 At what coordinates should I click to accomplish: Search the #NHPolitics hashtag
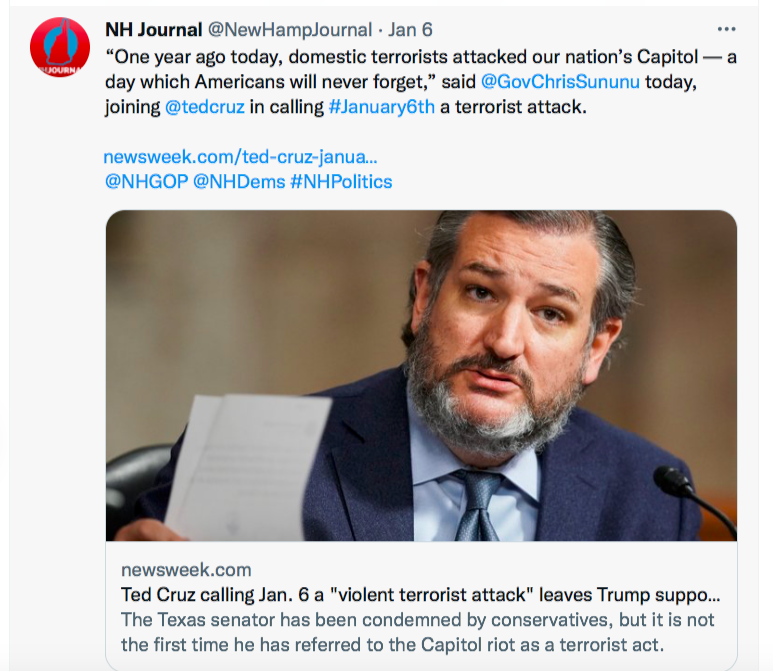341,181
